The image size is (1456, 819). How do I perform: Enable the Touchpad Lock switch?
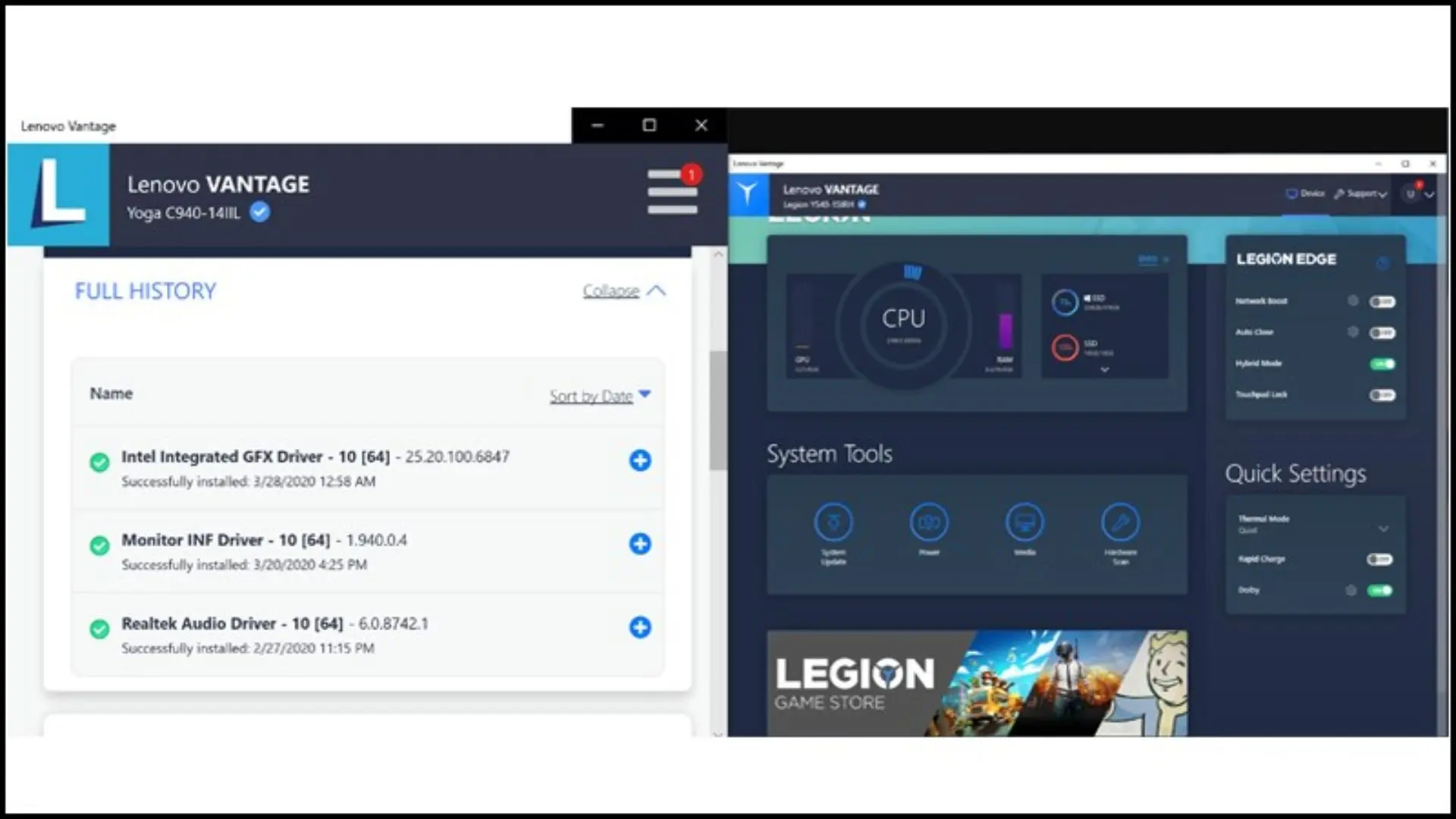tap(1382, 395)
